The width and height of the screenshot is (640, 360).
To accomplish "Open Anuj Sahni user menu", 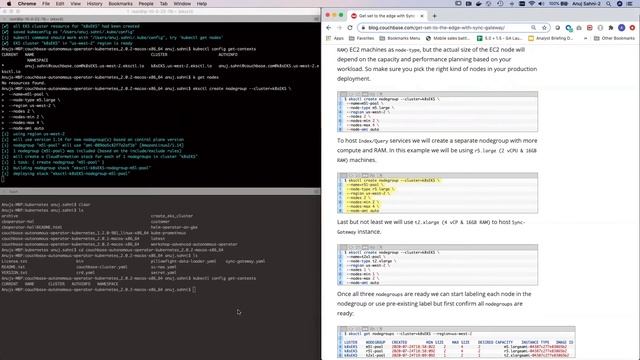I will [x=586, y=4].
